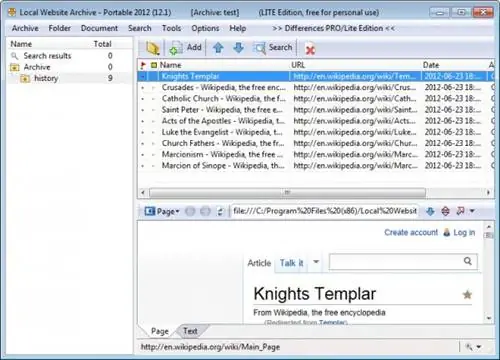
Task: Click the Wikipedia search input field
Action: [x=396, y=261]
